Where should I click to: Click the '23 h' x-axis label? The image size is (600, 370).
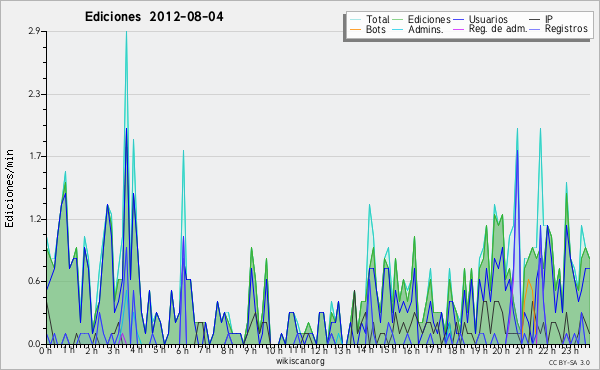[569, 351]
